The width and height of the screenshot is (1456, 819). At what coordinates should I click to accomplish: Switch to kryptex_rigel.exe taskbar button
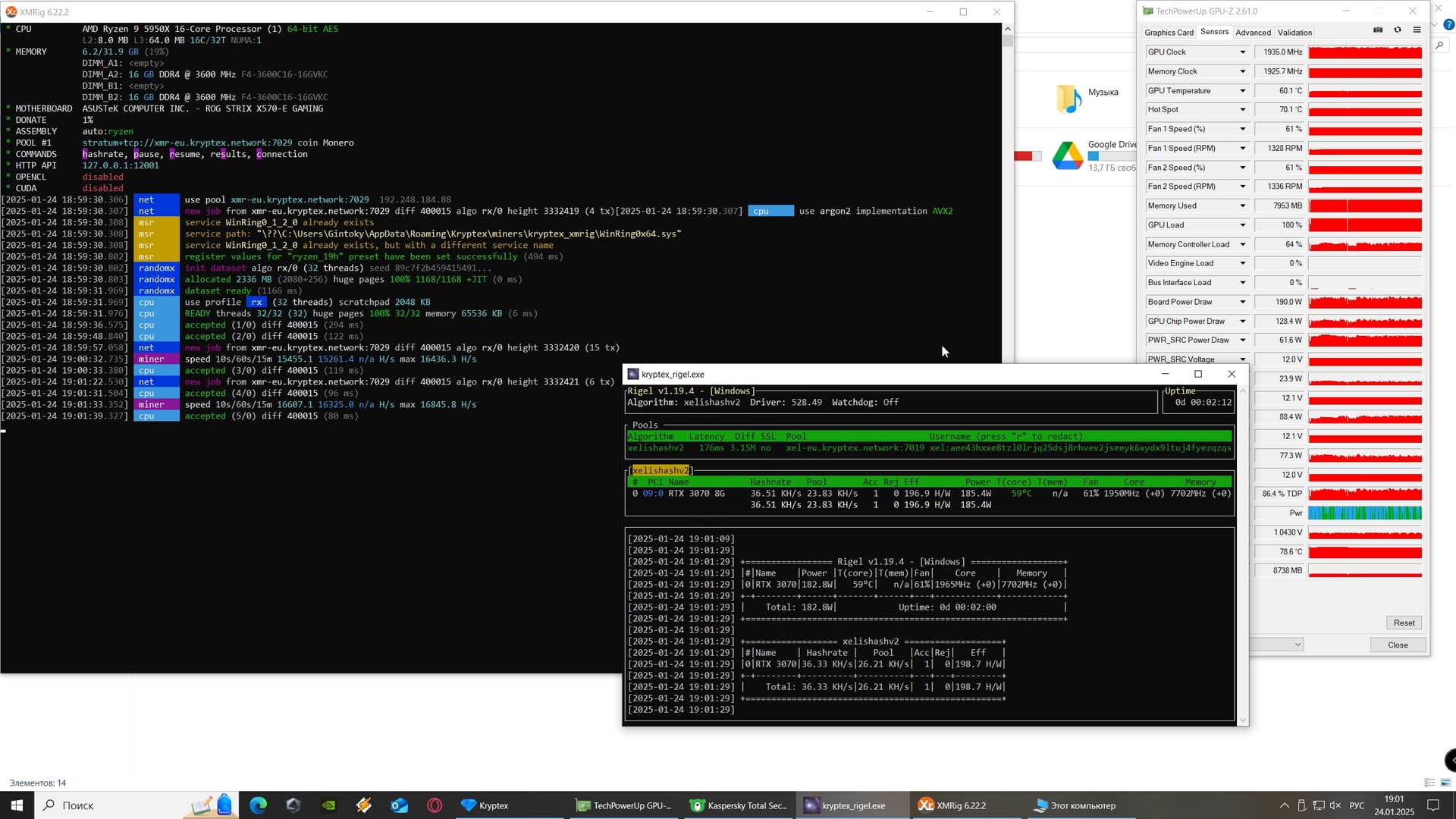point(852,805)
